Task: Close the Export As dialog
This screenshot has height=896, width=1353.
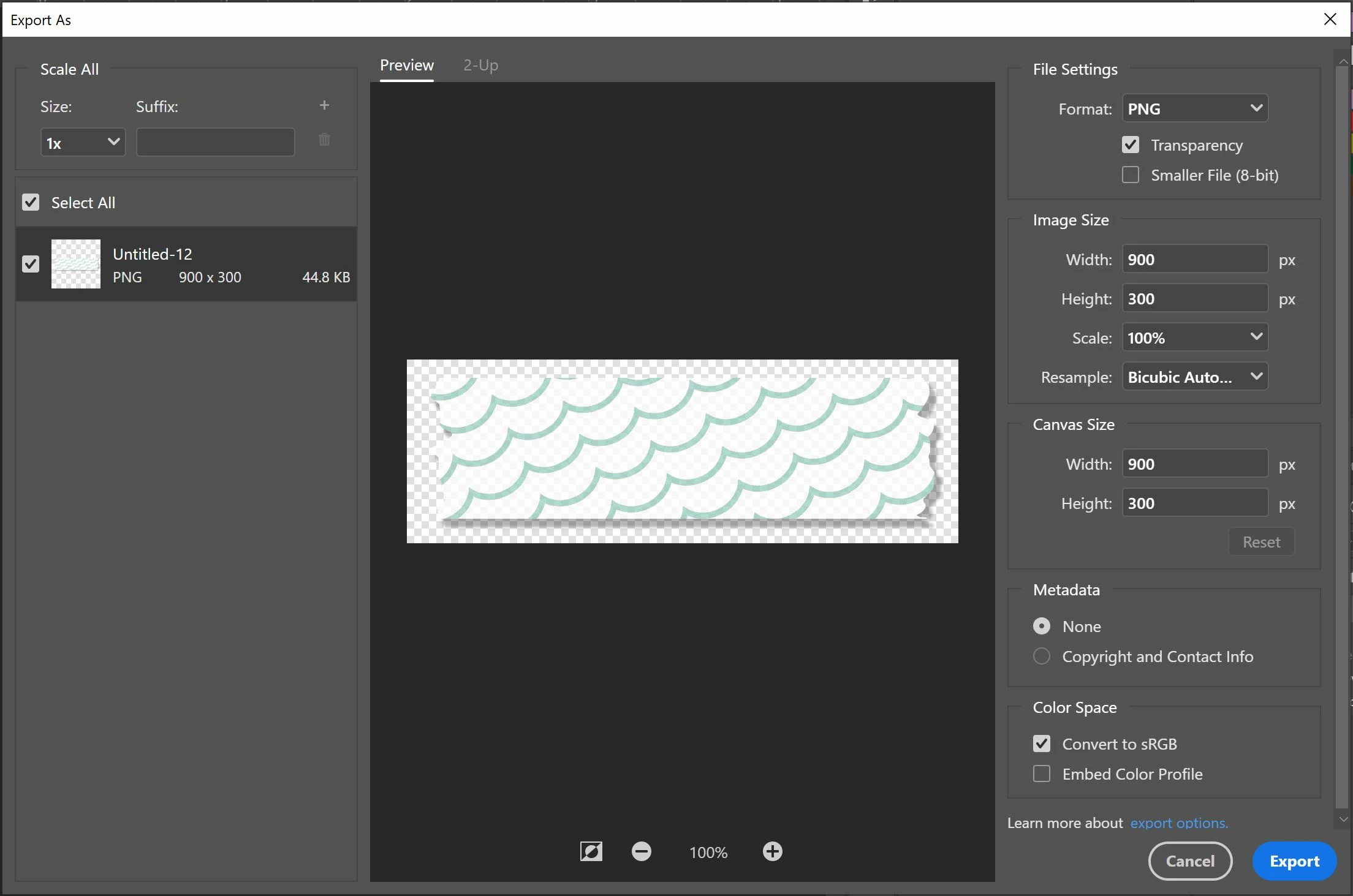Action: point(1330,20)
